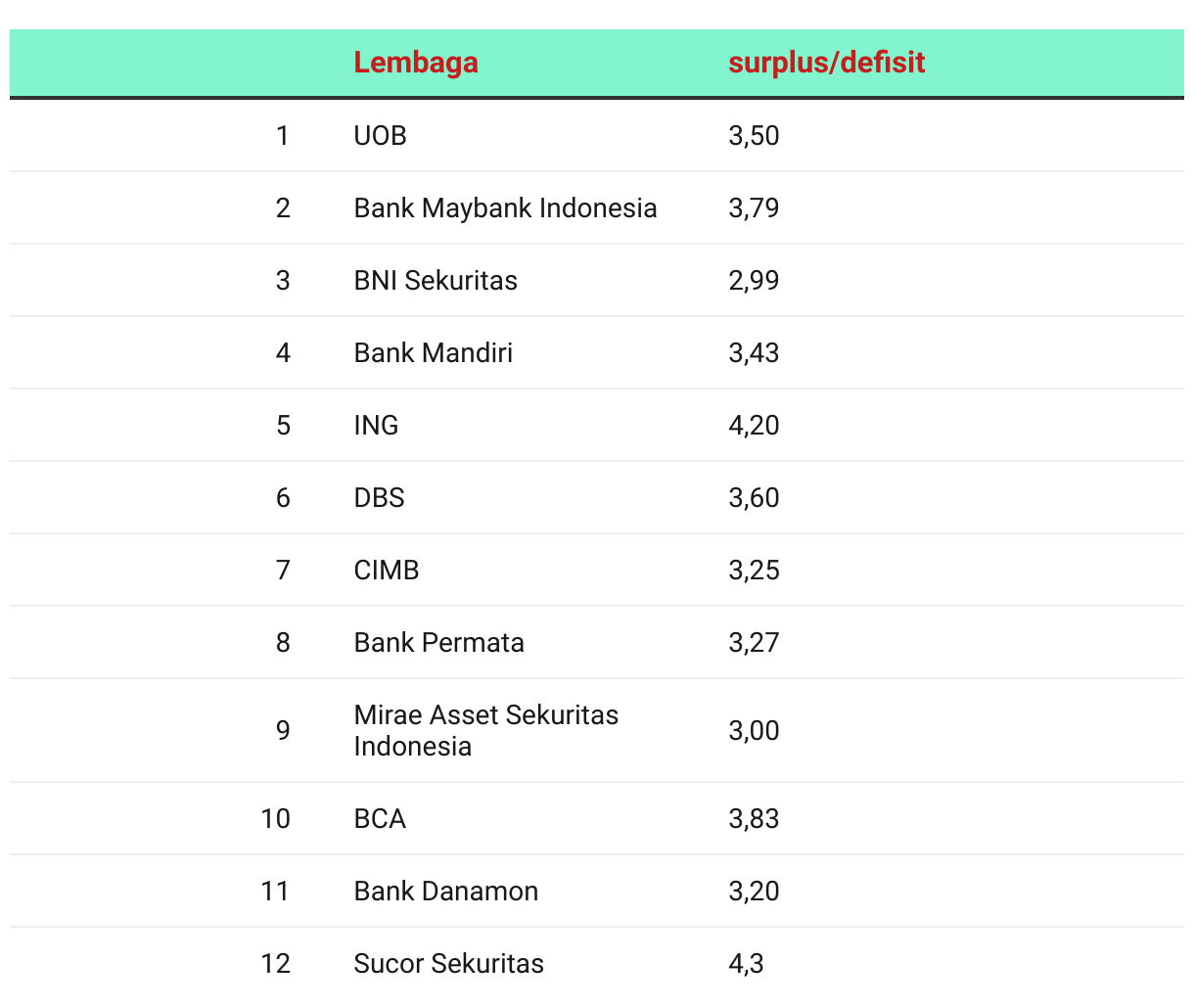The height and width of the screenshot is (1008, 1194).
Task: Click the BCA row name
Action: (380, 818)
